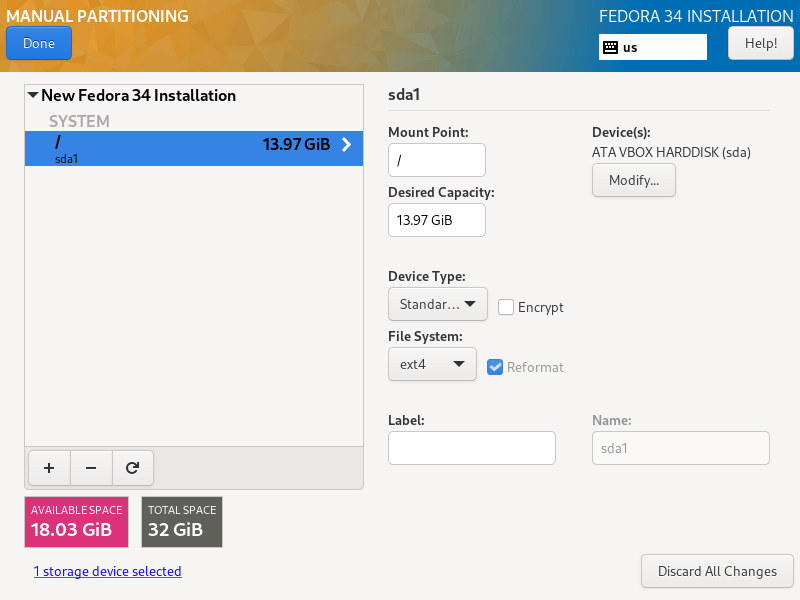Collapse the New Fedora 34 Installation tree

(33, 96)
